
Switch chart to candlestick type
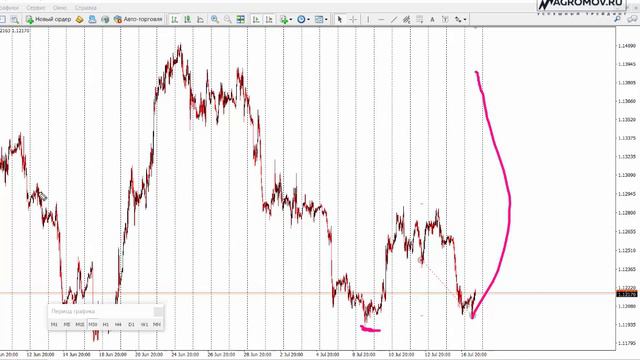click(187, 19)
